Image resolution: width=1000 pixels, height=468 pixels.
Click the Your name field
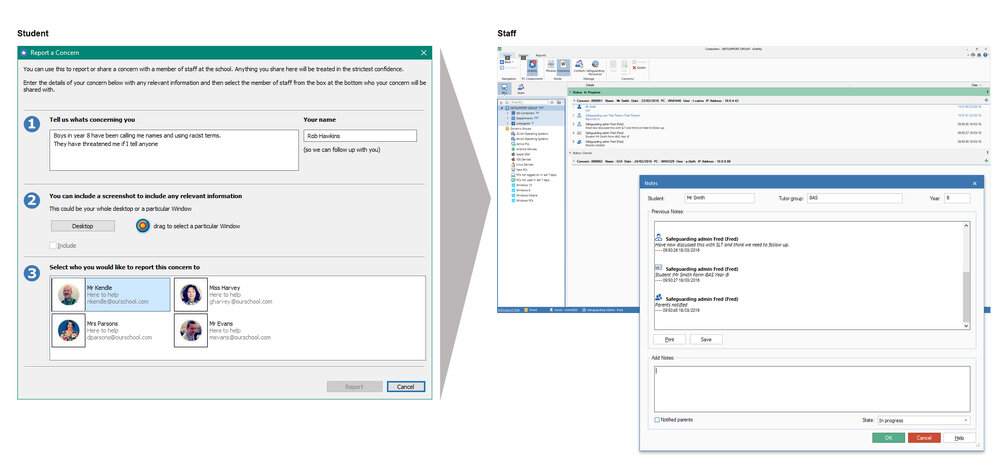pyautogui.click(x=360, y=136)
